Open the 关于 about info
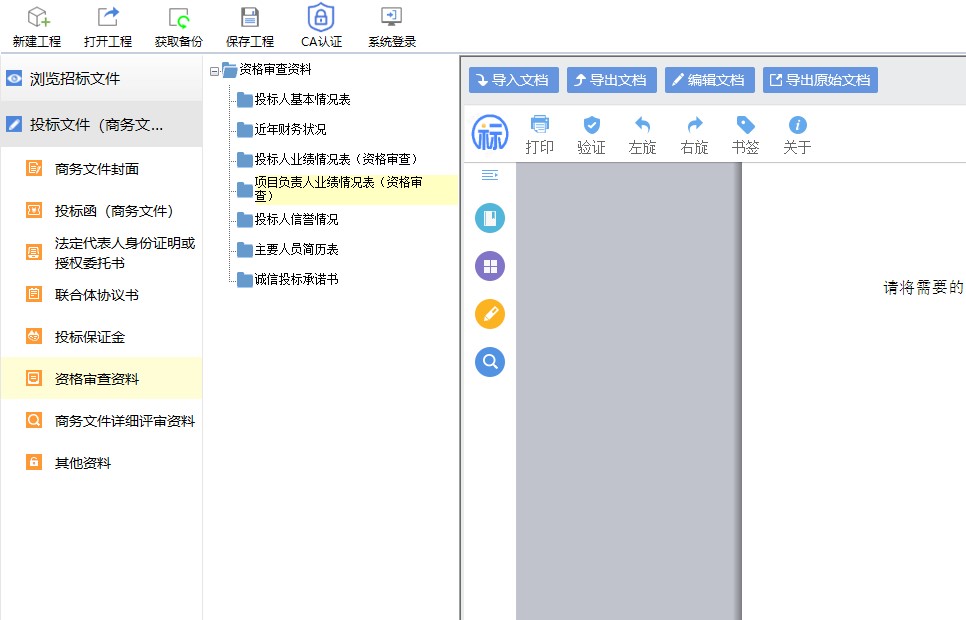The width and height of the screenshot is (966, 620). pyautogui.click(x=797, y=134)
